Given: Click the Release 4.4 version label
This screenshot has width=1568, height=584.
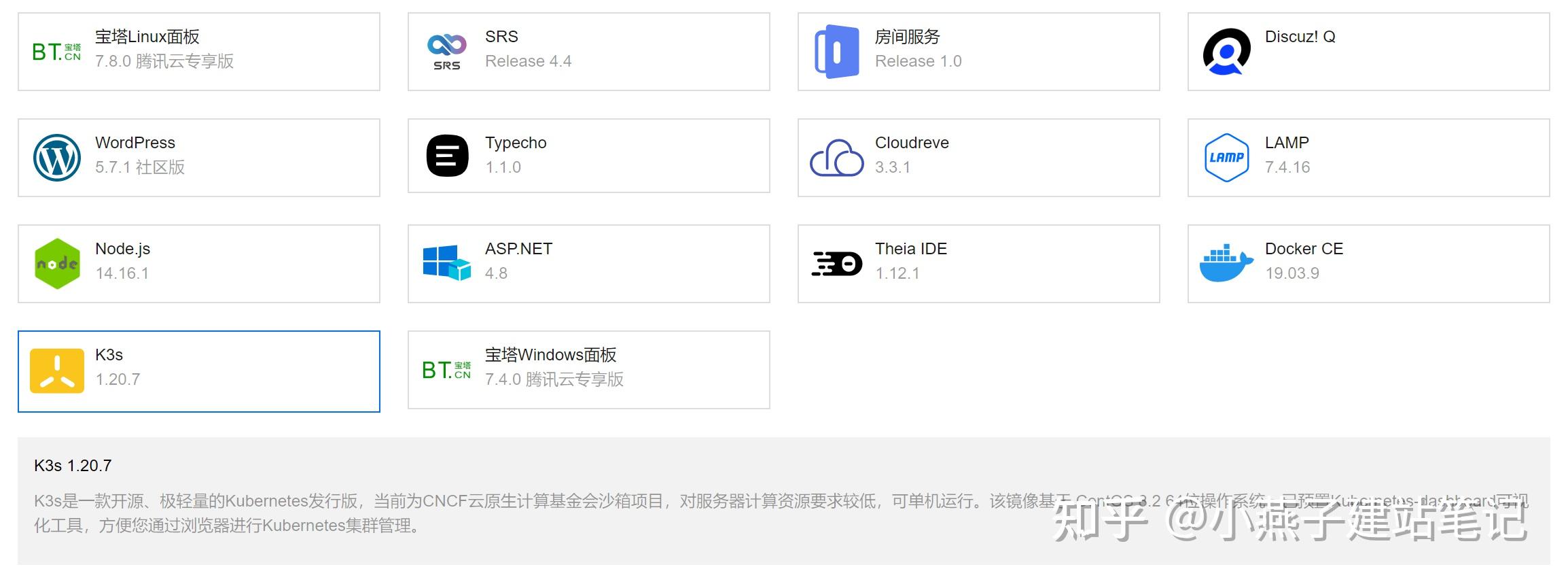Looking at the screenshot, I should [x=529, y=61].
